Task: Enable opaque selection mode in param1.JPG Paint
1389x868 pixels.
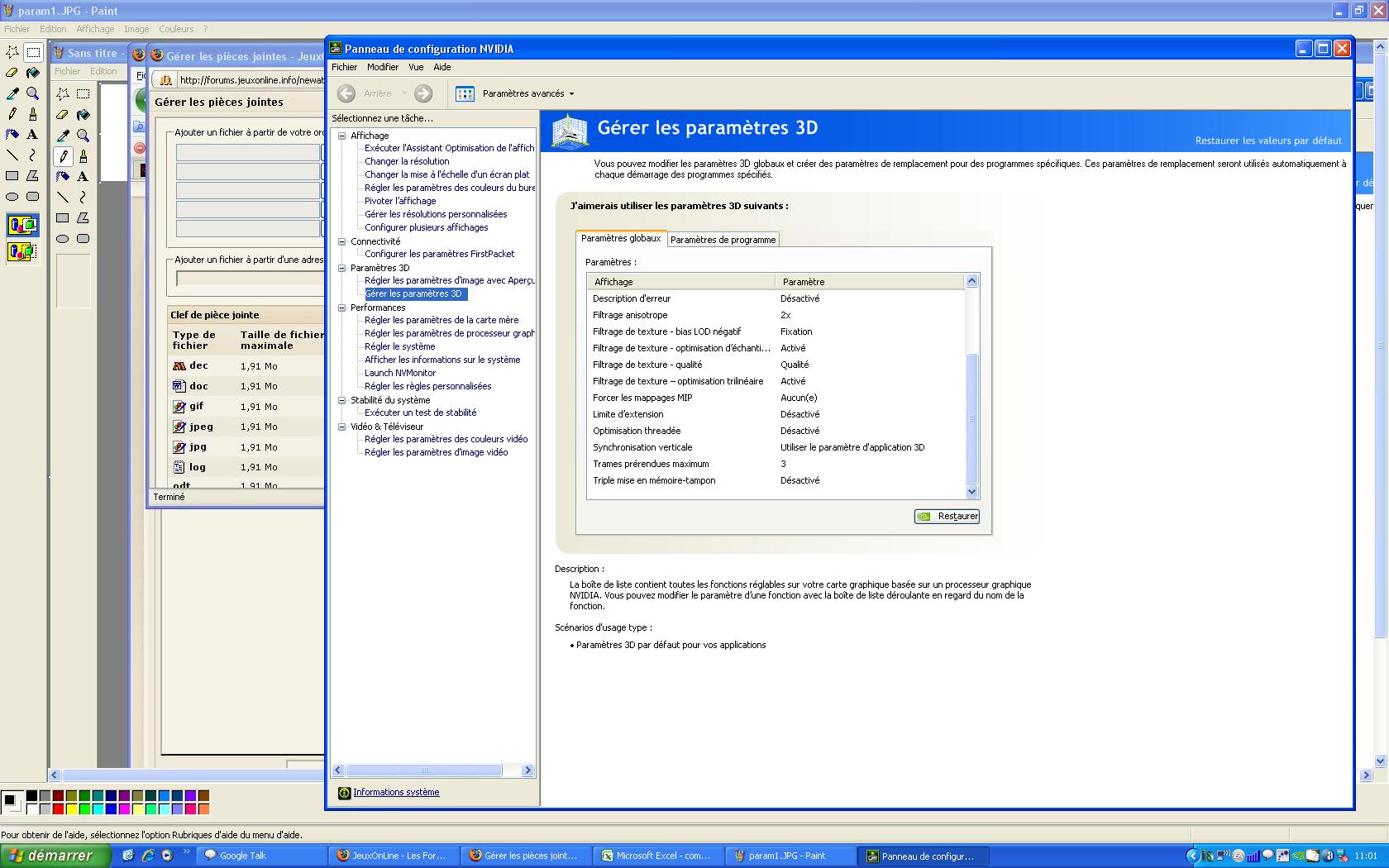Action: [22, 225]
